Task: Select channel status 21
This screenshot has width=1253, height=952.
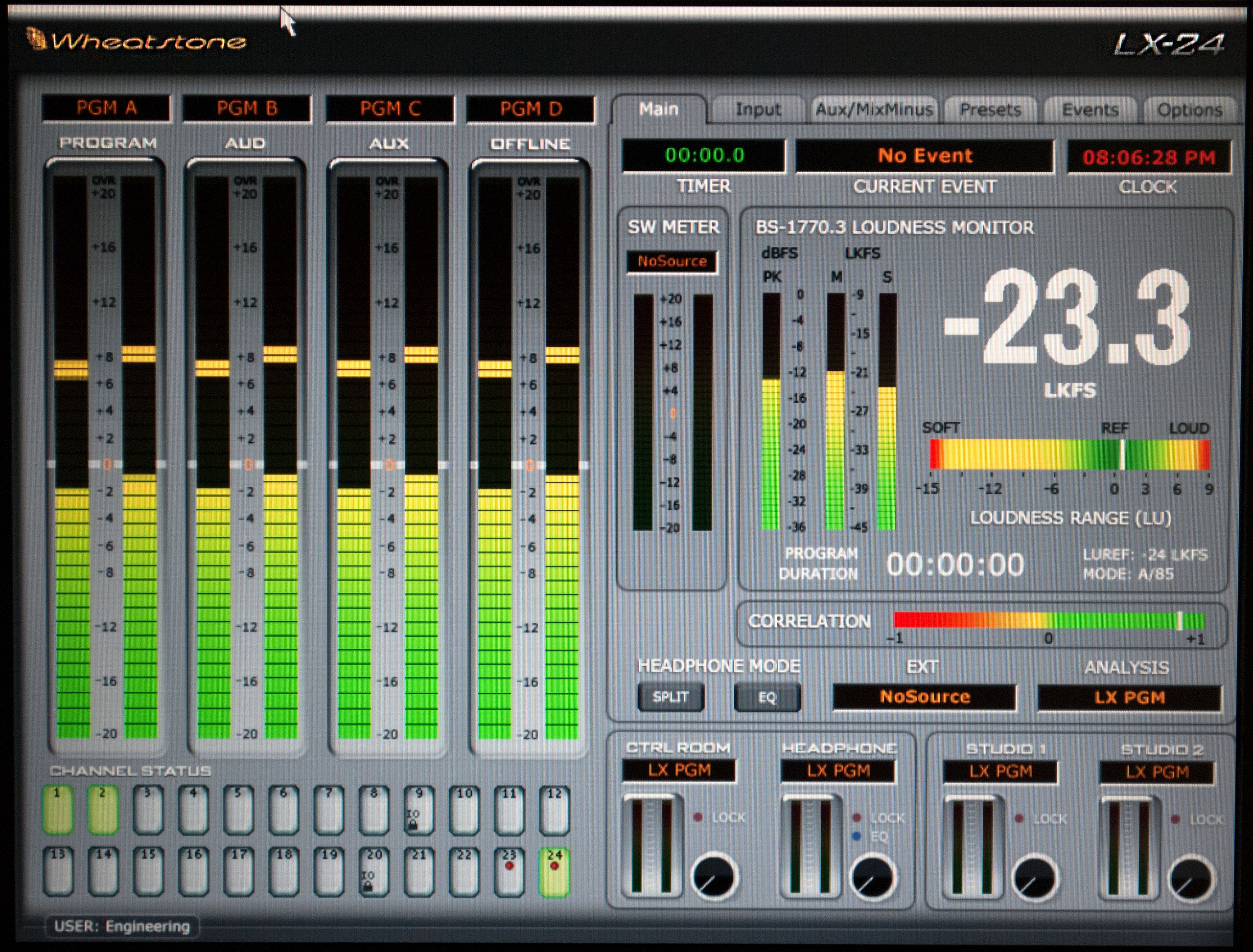Action: pyautogui.click(x=419, y=873)
